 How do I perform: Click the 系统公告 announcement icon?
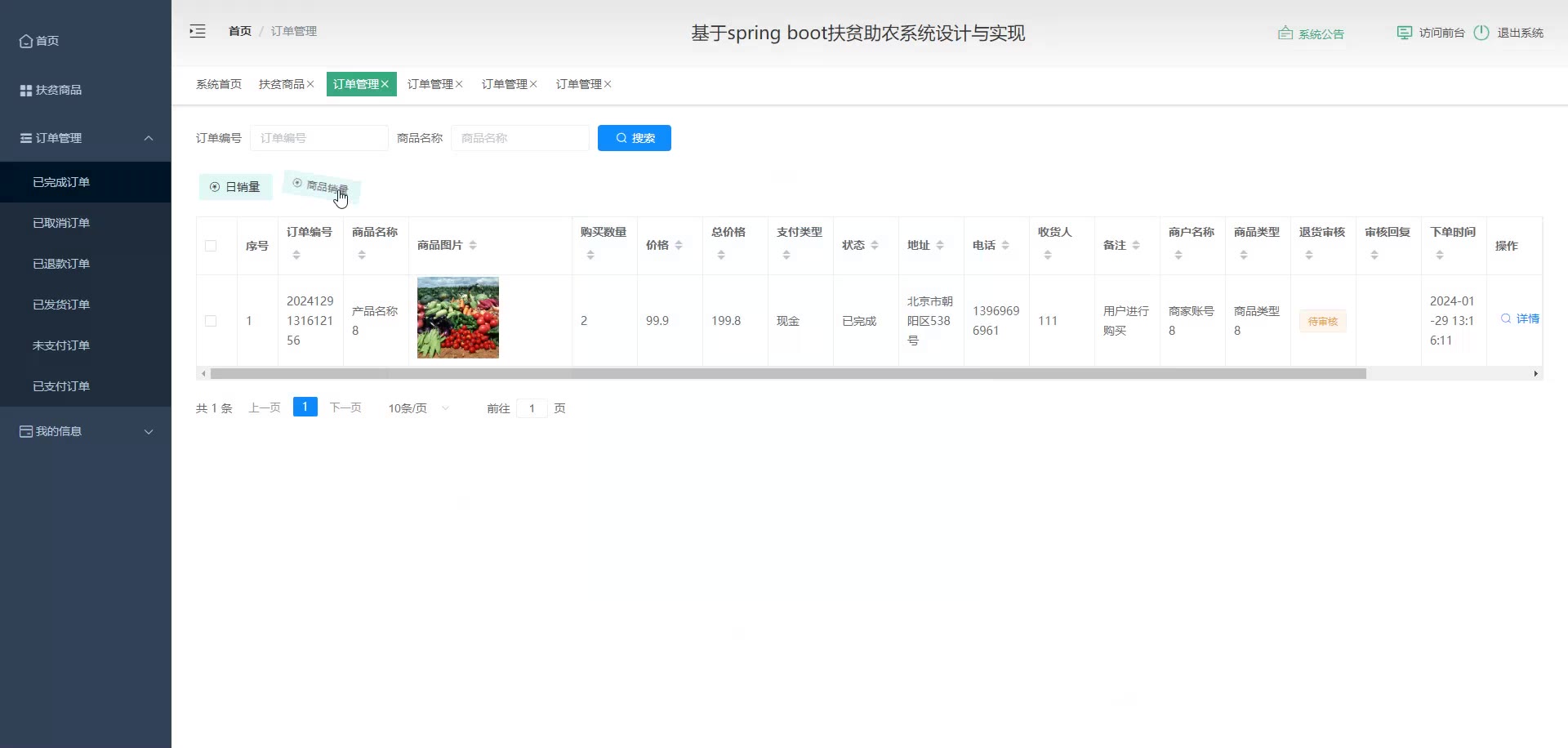click(1285, 33)
